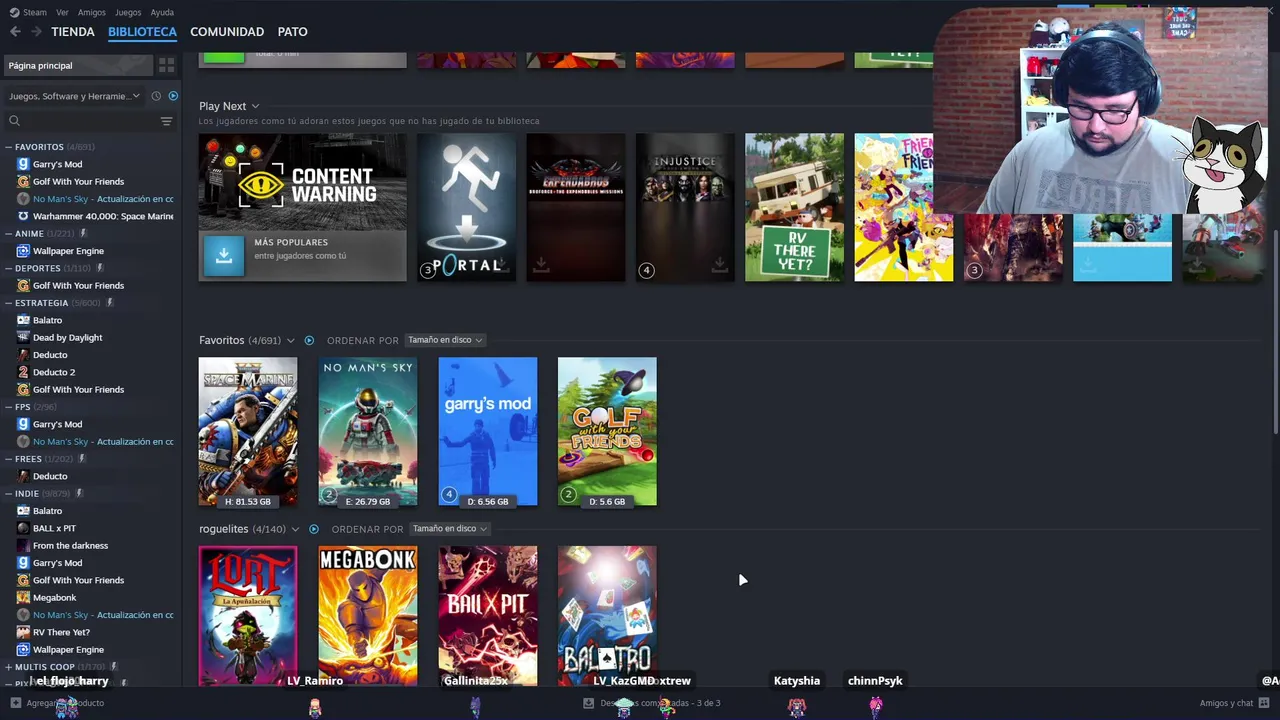Collapse the FPS category in sidebar
The width and height of the screenshot is (1280, 720).
tap(8, 407)
